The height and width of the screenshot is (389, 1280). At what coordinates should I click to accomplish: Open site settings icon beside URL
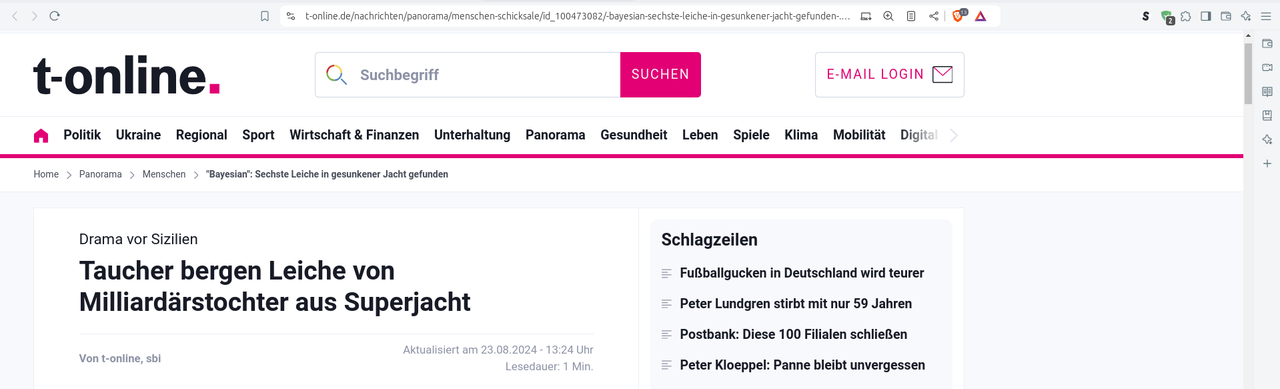[x=290, y=16]
